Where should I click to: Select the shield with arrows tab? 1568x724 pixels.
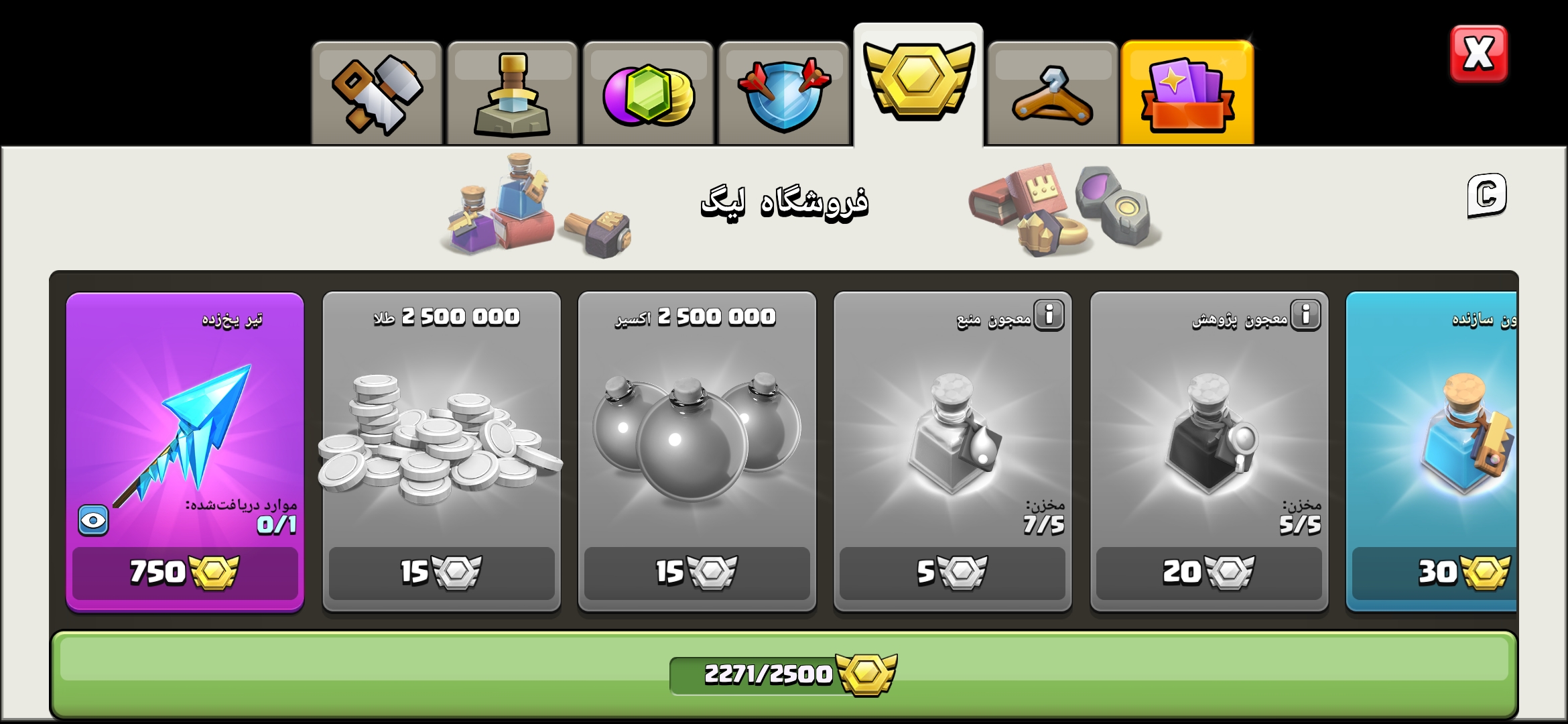(784, 93)
